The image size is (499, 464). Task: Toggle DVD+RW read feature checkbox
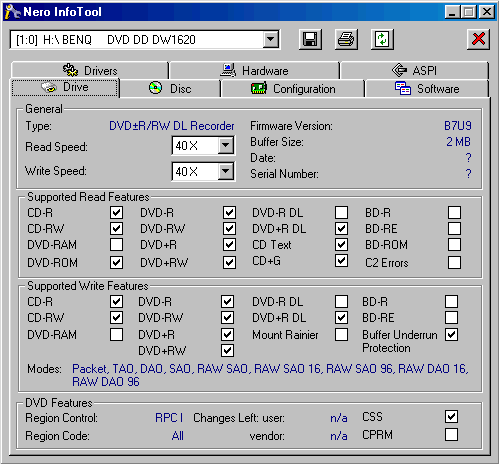coord(229,262)
